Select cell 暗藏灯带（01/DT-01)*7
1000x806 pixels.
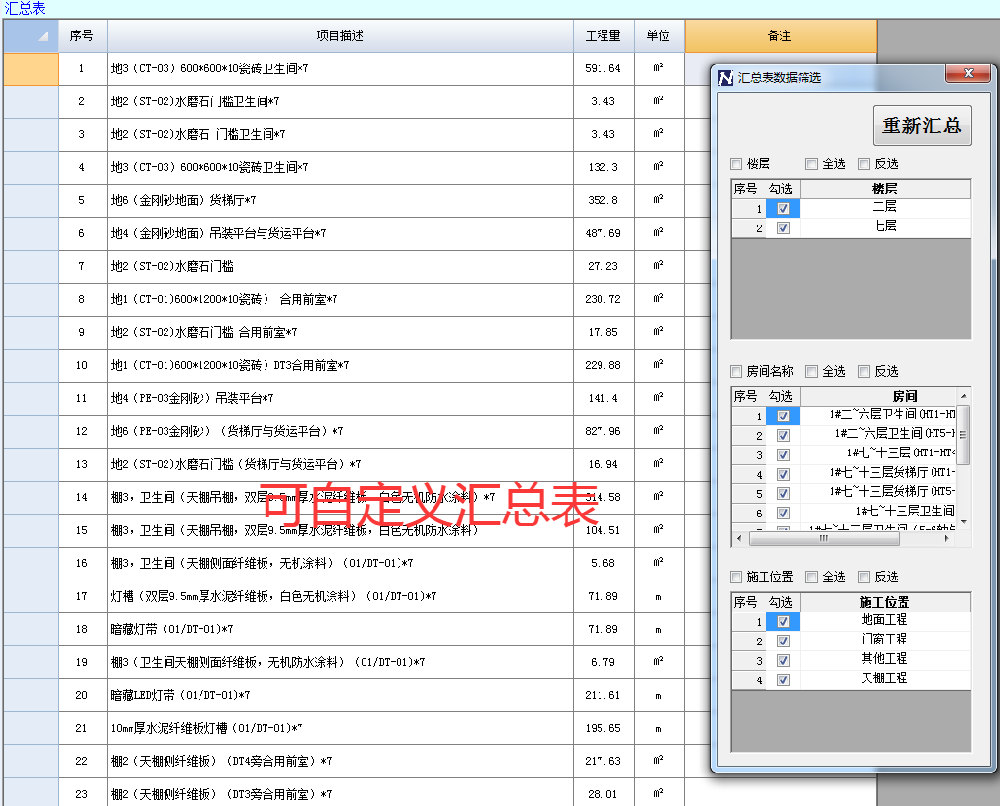point(340,629)
